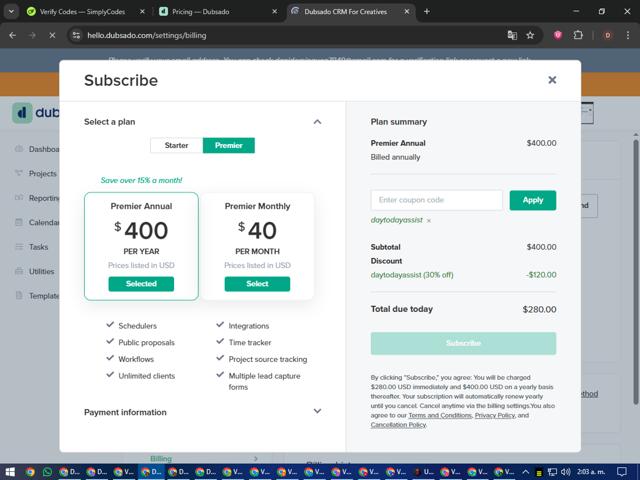Open Templates icon in Dubsado sidebar
Image resolution: width=640 pixels, height=480 pixels.
tap(19, 295)
